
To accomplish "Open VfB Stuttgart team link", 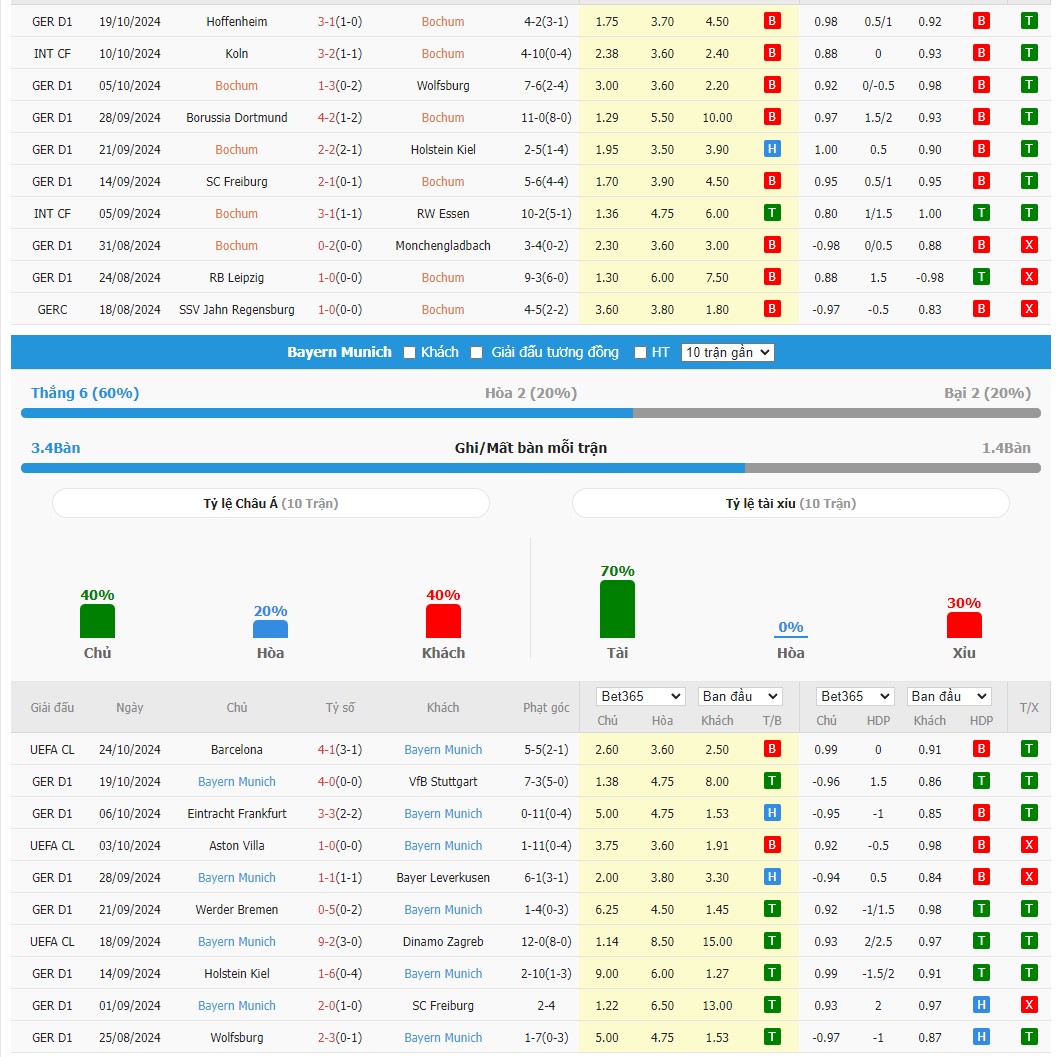I will [443, 782].
